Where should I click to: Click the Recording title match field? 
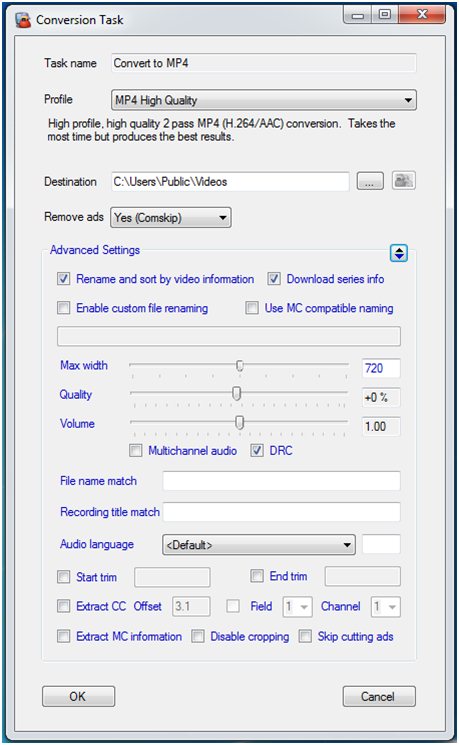point(281,512)
